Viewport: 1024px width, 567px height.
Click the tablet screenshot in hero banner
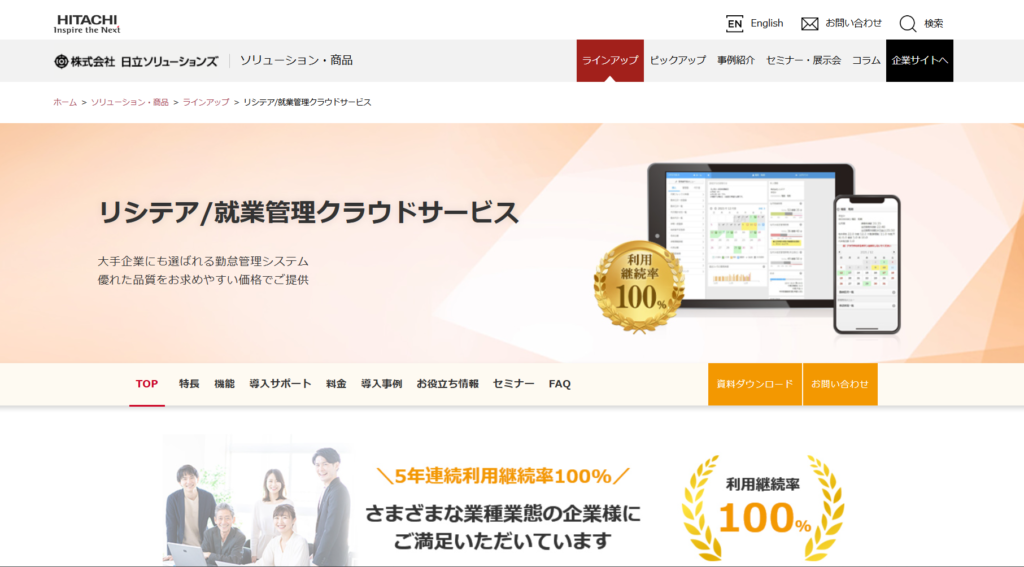click(750, 235)
